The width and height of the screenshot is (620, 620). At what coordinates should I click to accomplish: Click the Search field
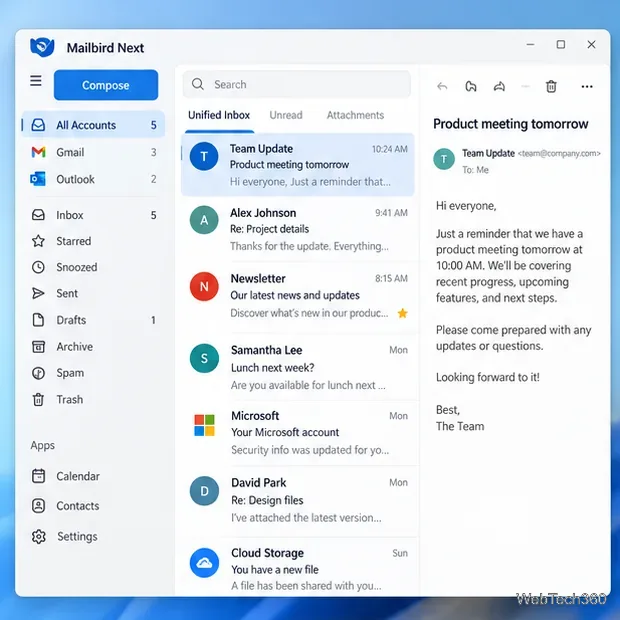pyautogui.click(x=297, y=84)
